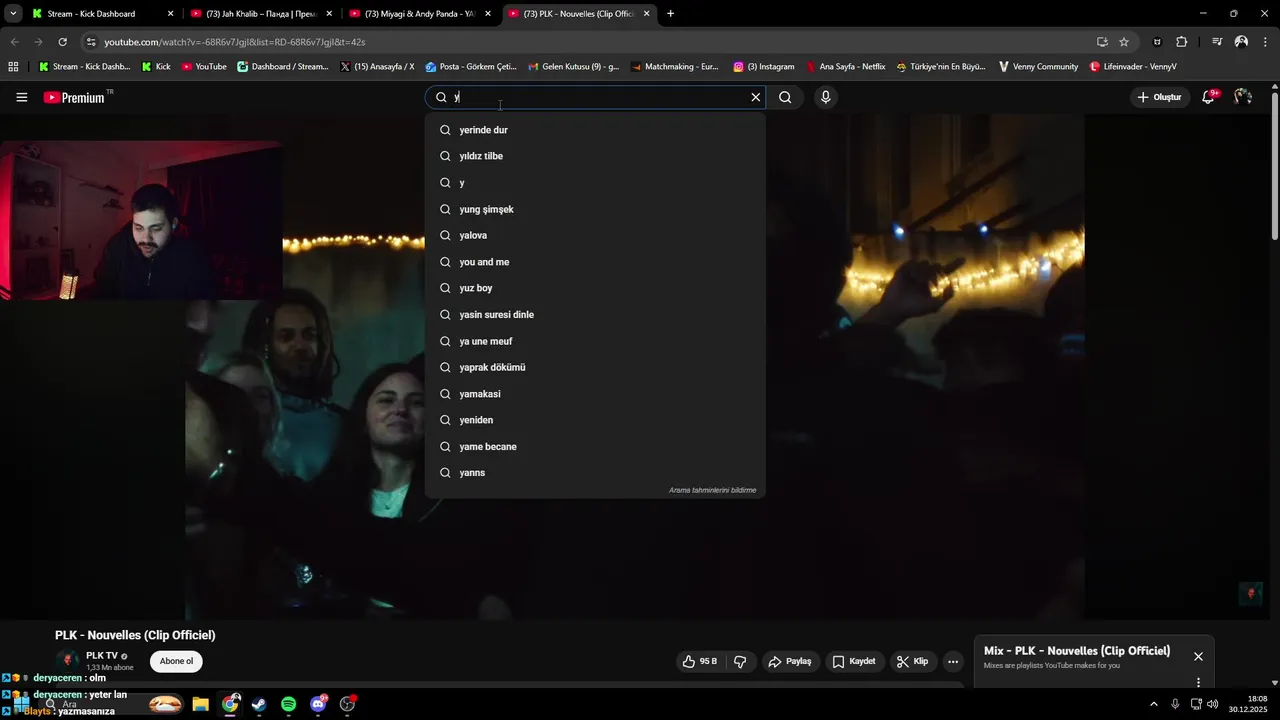Screen dimensions: 1280x720
Task: Select the 'yerinde dur' search suggestion
Action: pyautogui.click(x=595, y=130)
